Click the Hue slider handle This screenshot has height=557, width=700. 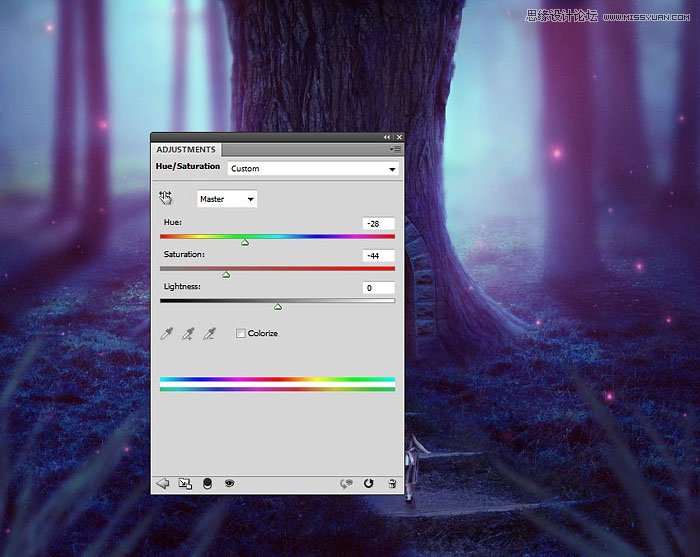(245, 242)
